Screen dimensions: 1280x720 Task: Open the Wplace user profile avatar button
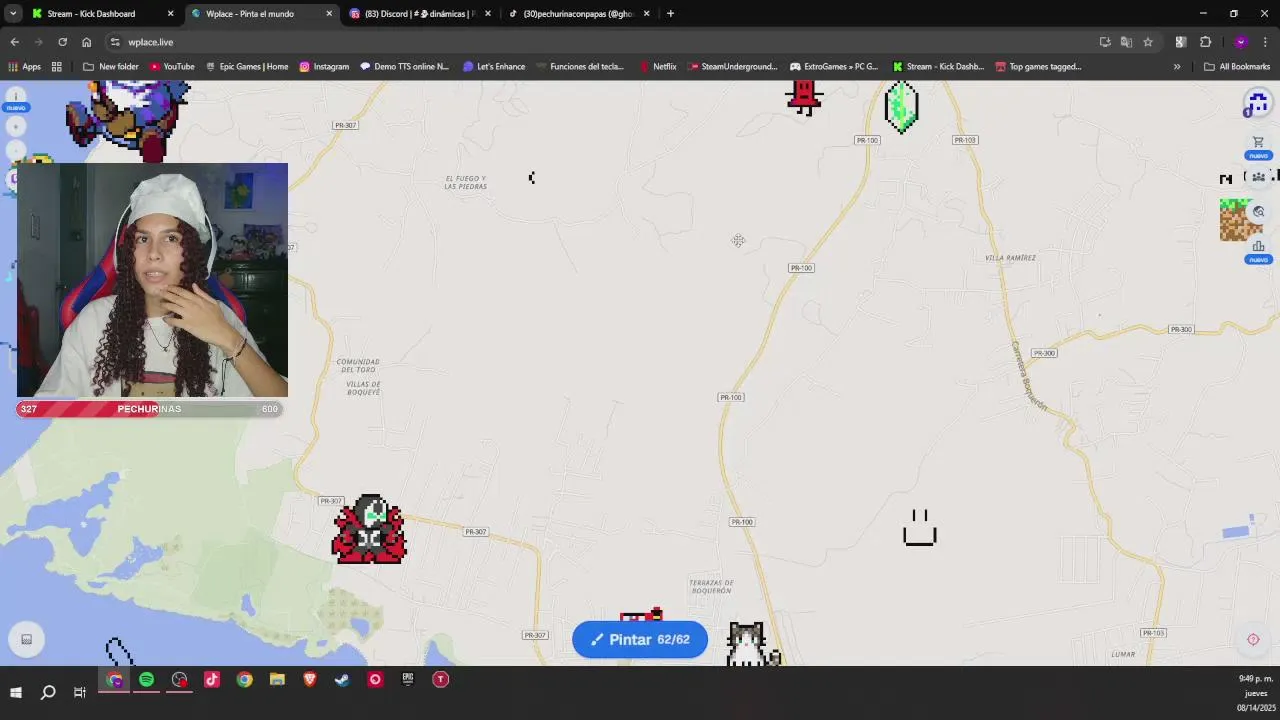pos(1257,103)
